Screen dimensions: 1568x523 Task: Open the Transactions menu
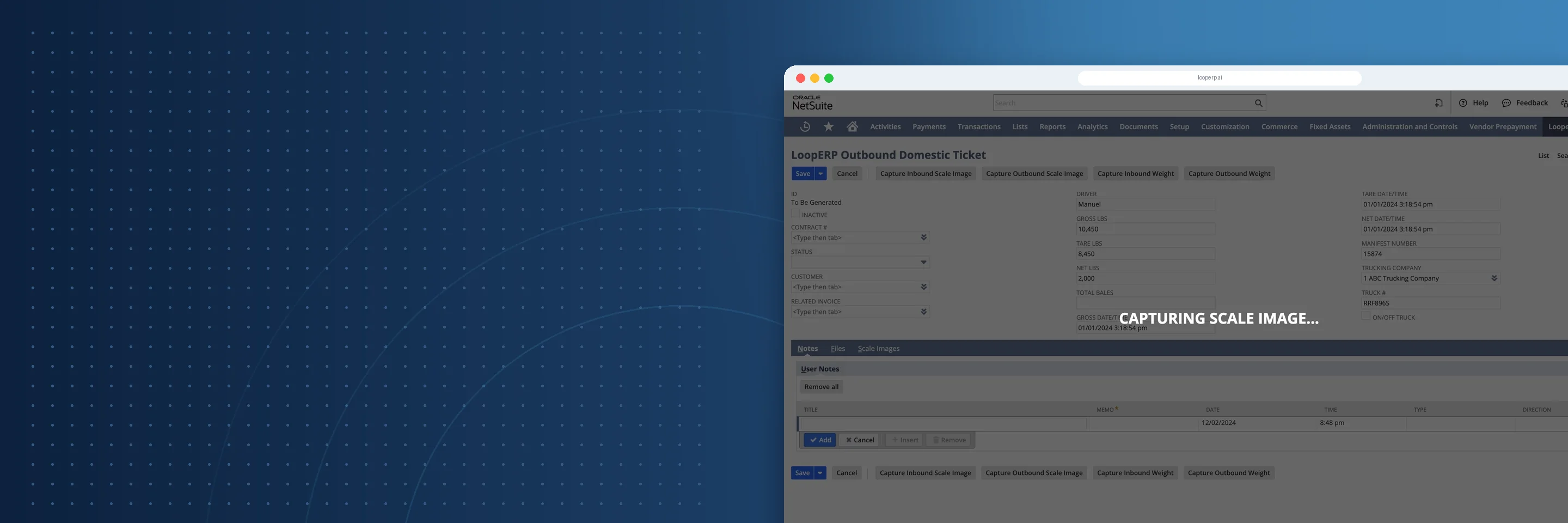coord(978,126)
